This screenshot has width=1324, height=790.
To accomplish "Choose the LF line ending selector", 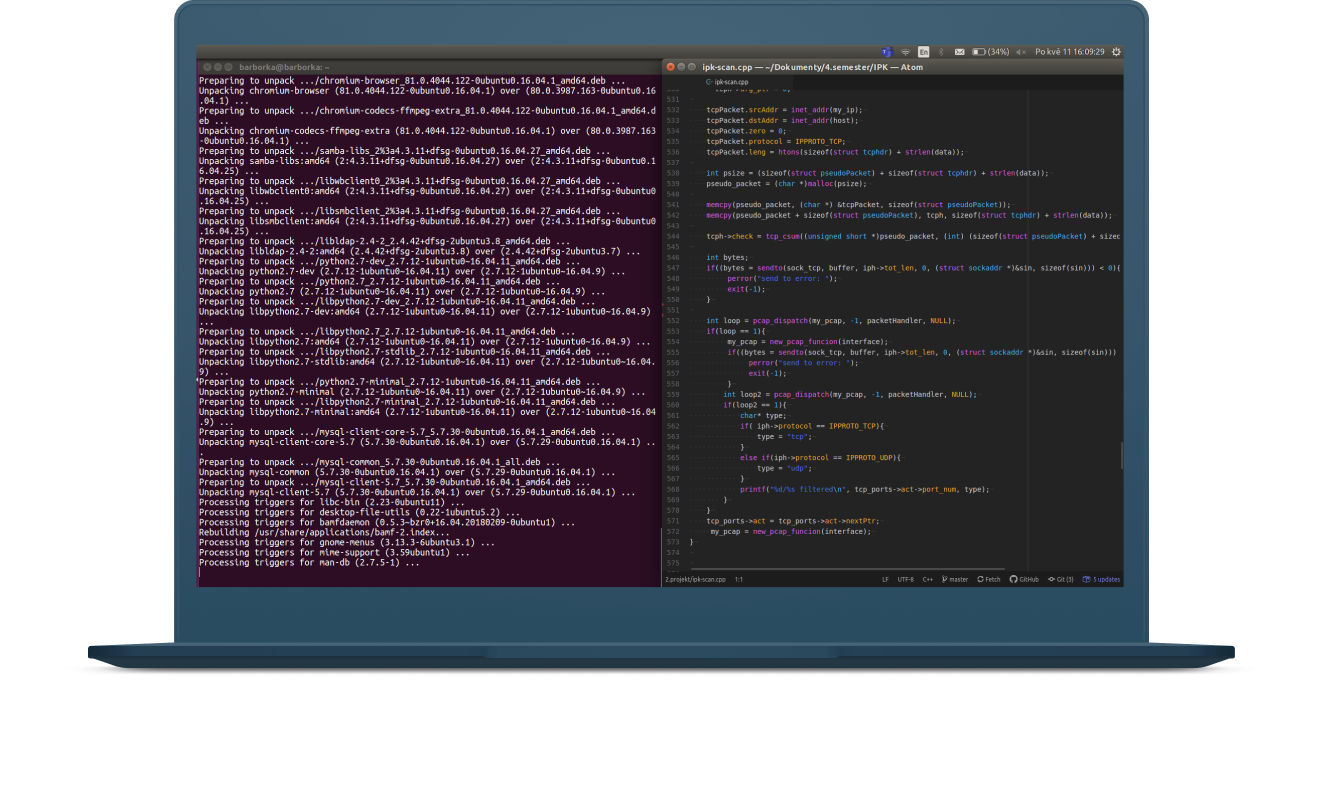I will pos(885,579).
